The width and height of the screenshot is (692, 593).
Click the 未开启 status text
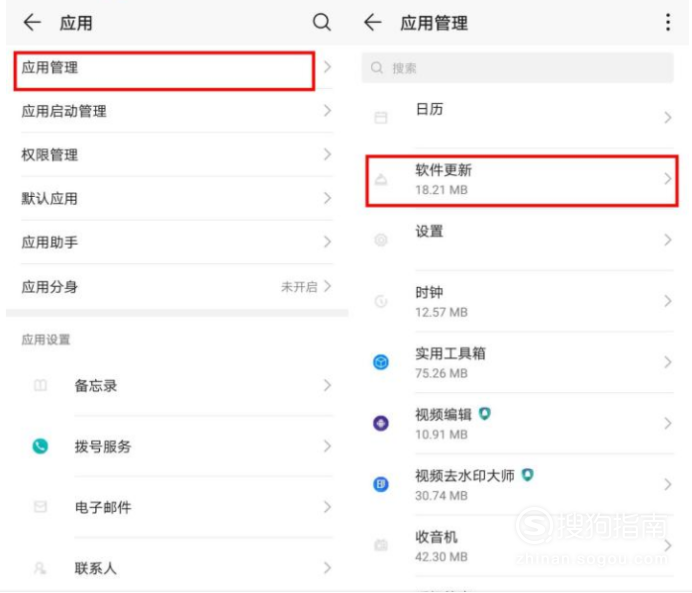[299, 287]
